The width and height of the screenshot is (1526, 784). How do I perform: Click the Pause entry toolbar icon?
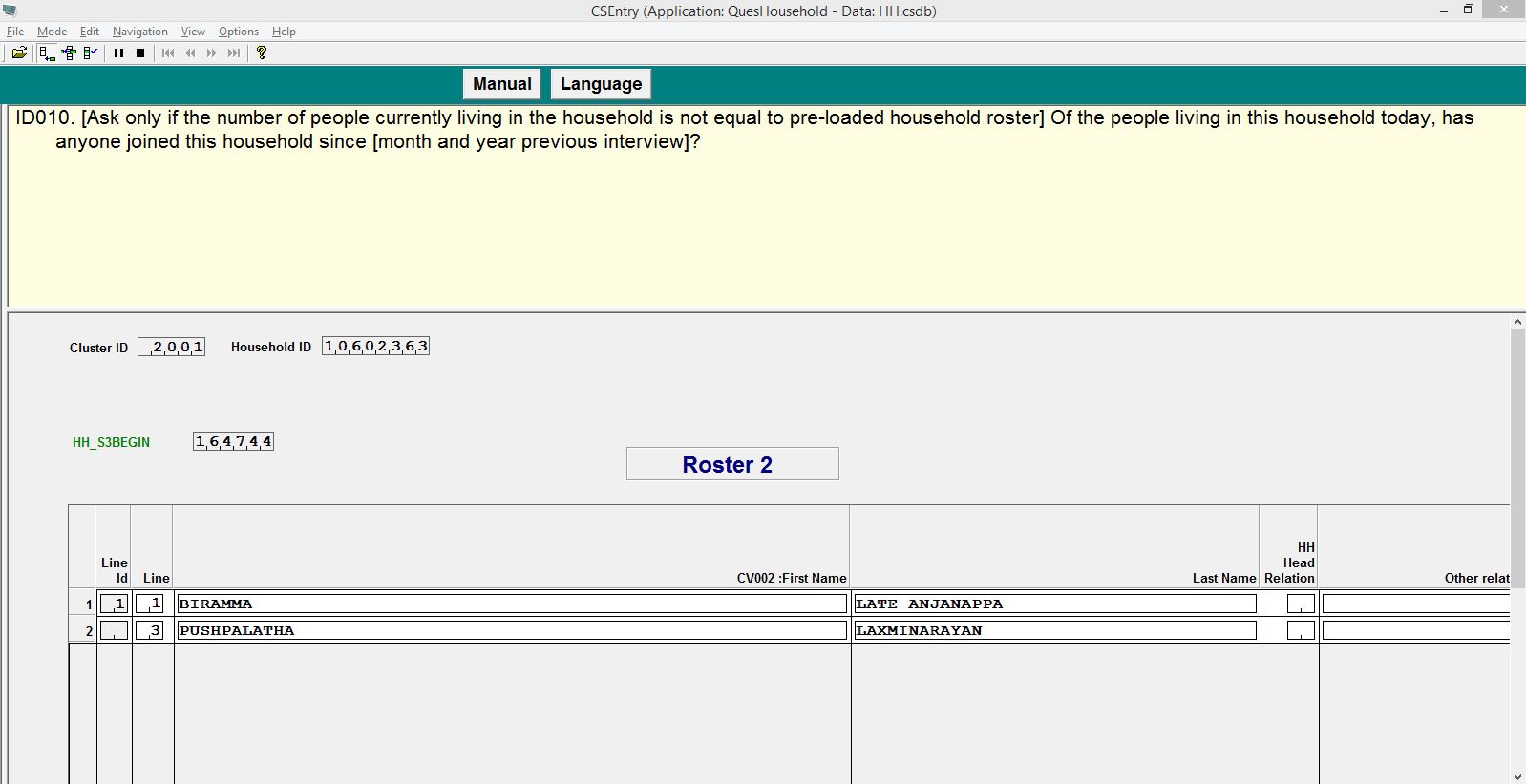tap(119, 53)
